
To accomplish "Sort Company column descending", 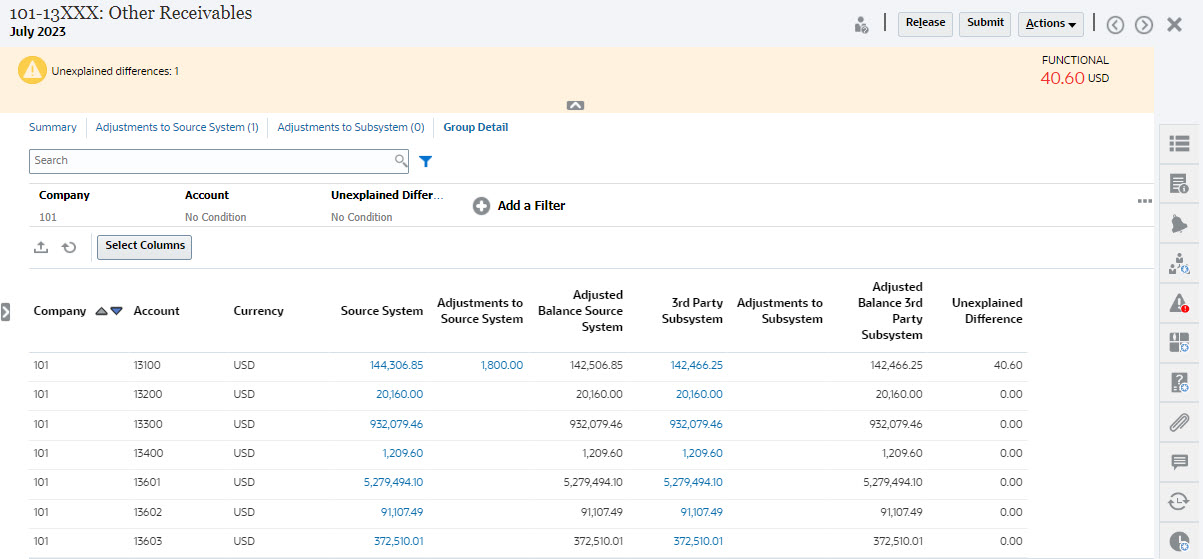I will 116,311.
